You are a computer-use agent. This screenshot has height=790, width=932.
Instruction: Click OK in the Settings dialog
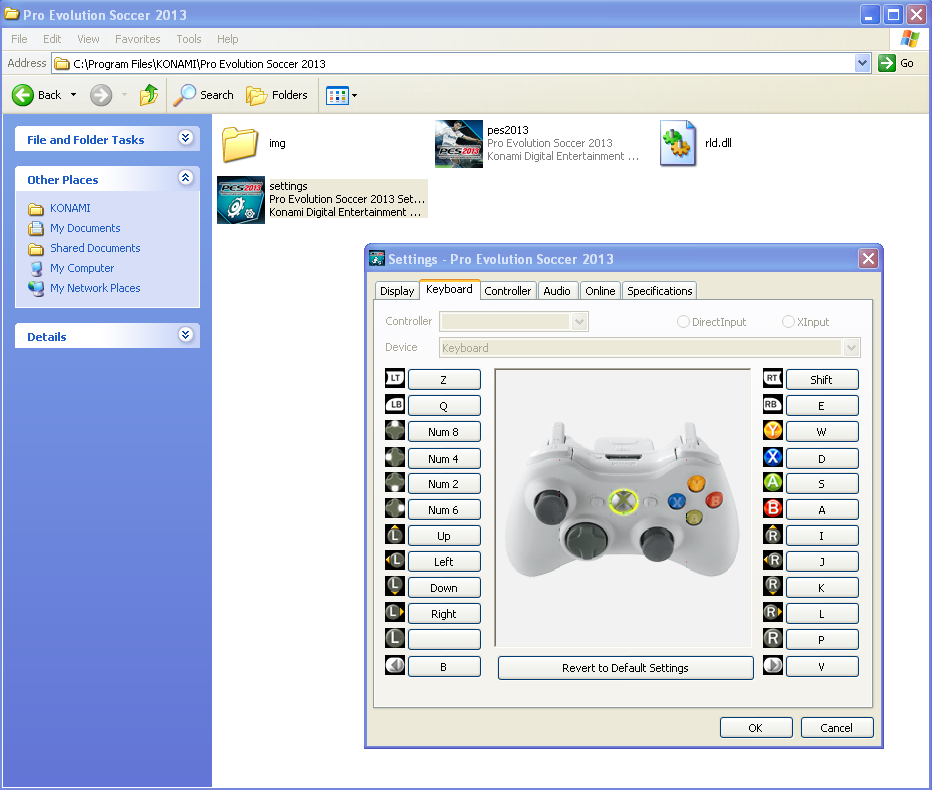click(755, 728)
